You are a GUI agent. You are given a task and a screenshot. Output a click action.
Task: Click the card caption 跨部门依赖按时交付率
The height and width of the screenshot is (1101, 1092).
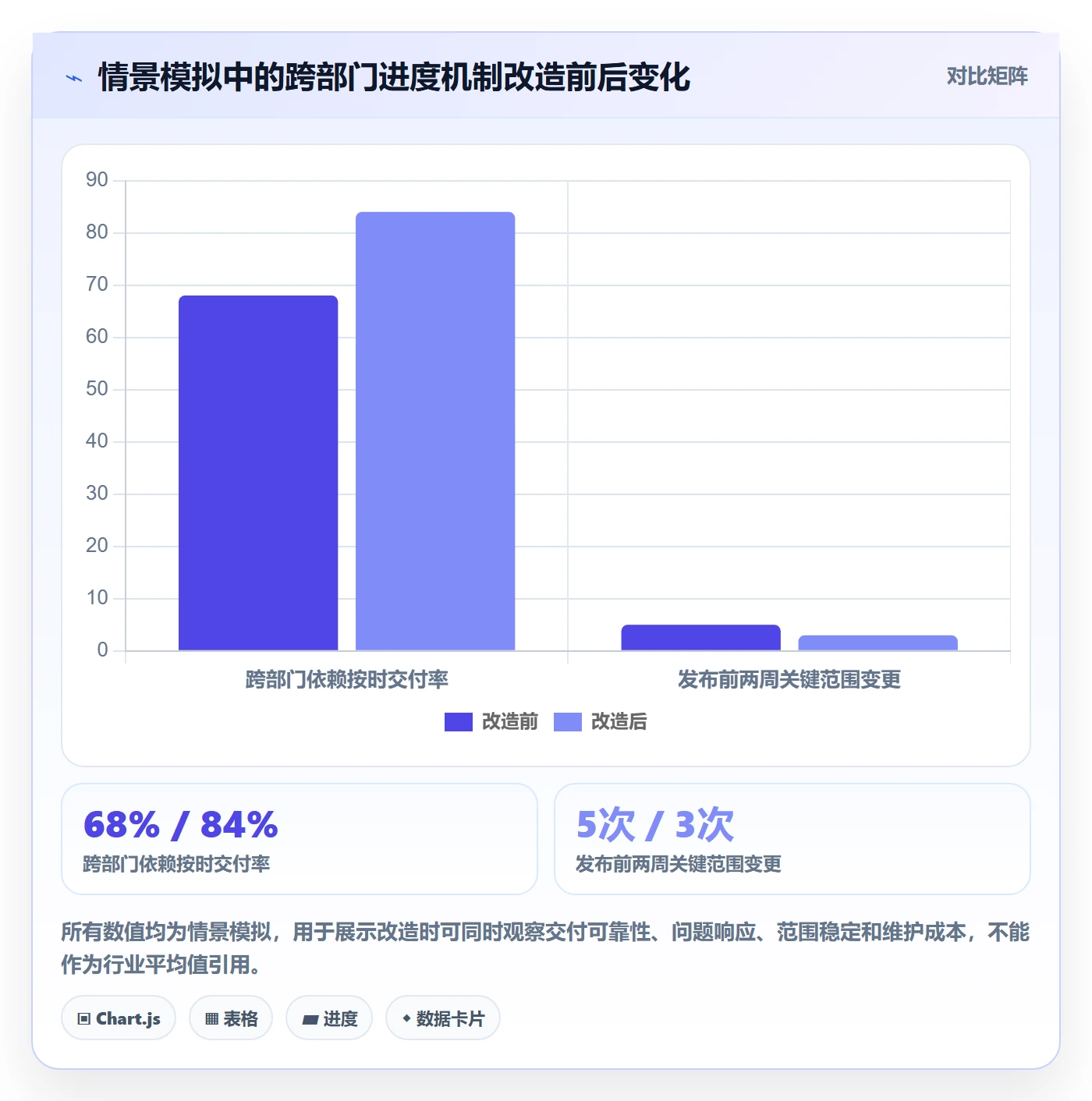(176, 864)
